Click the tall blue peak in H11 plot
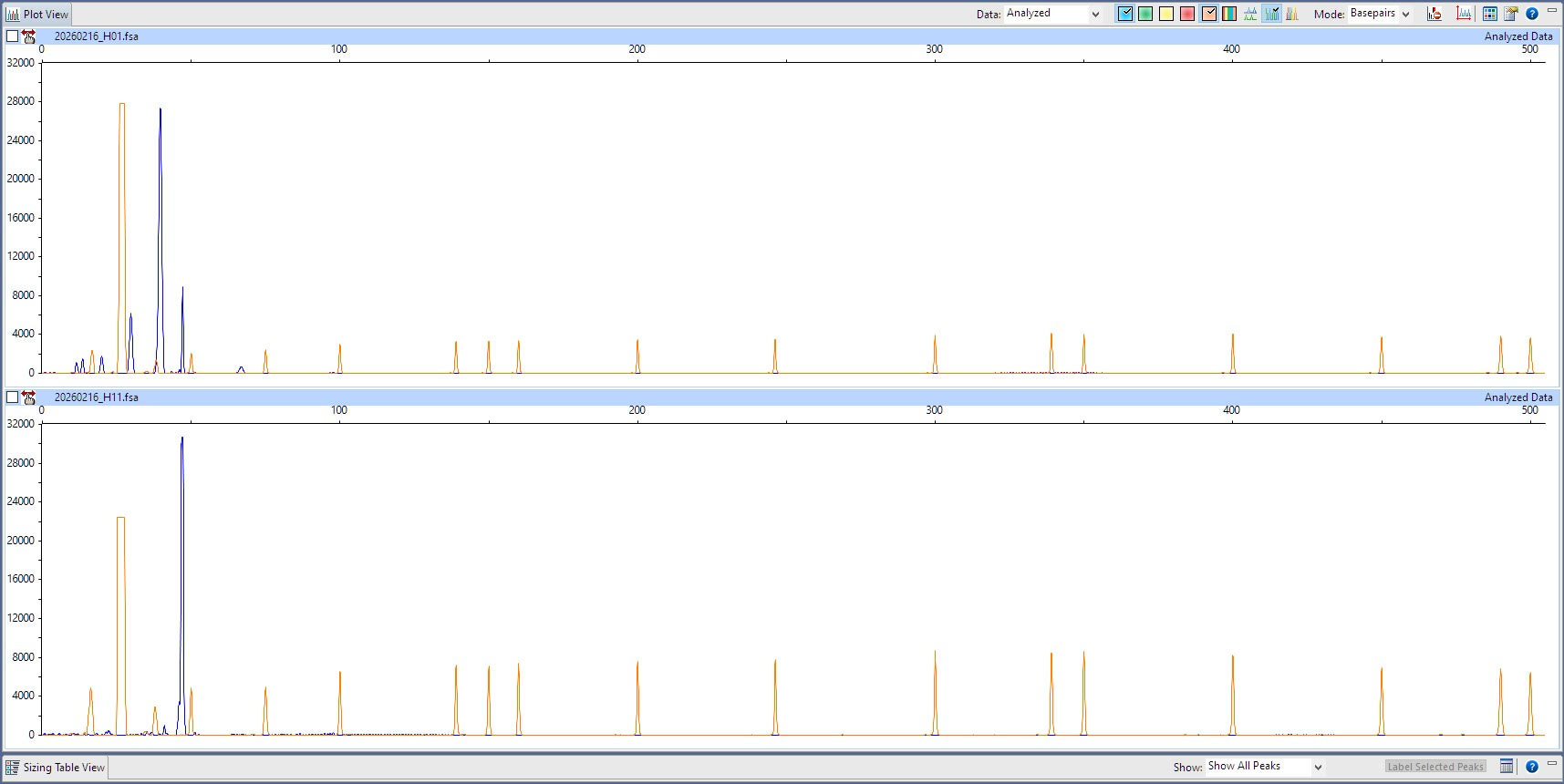Image resolution: width=1564 pixels, height=784 pixels. 181,583
